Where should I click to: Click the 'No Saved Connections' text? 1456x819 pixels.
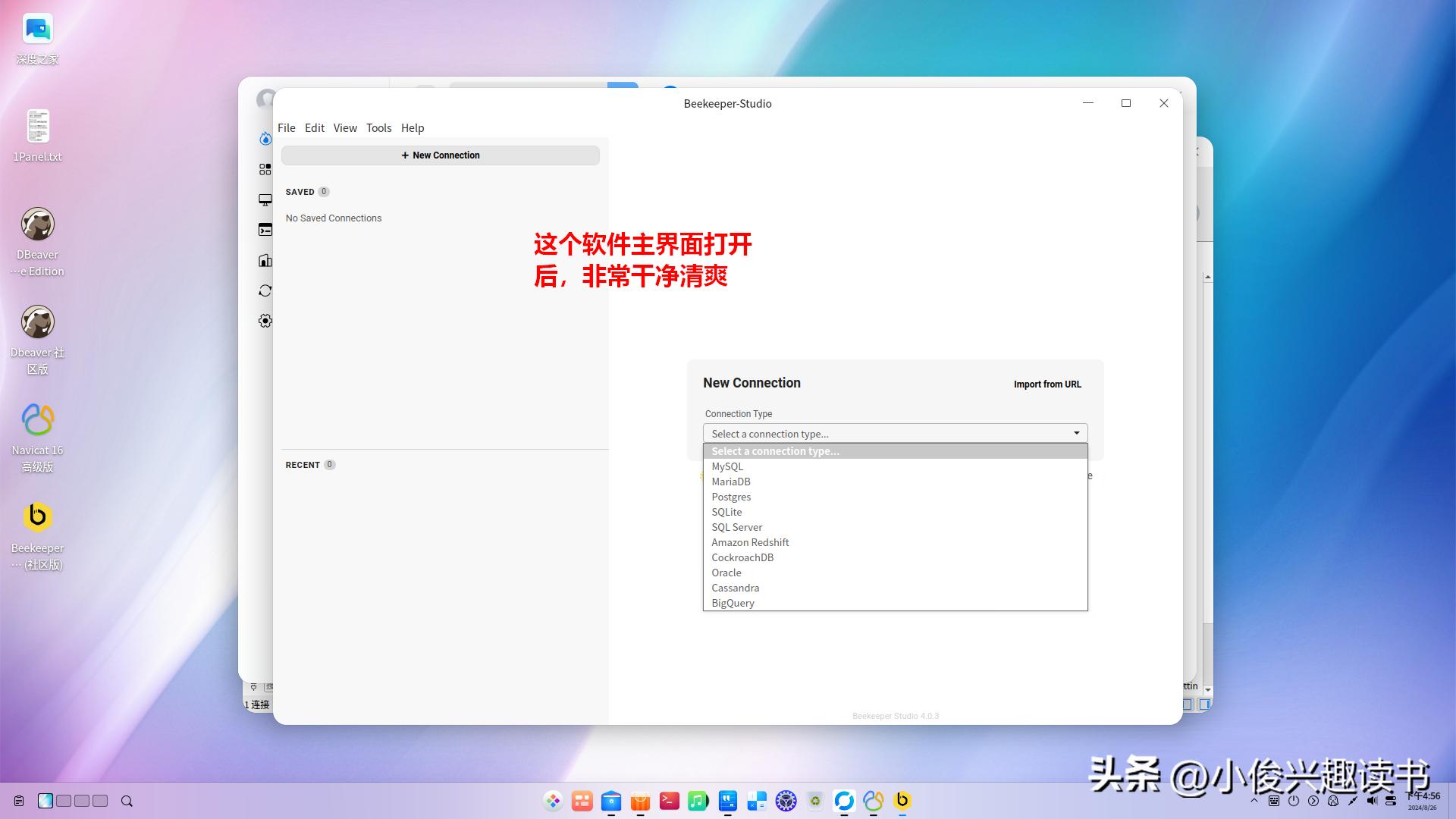(334, 218)
